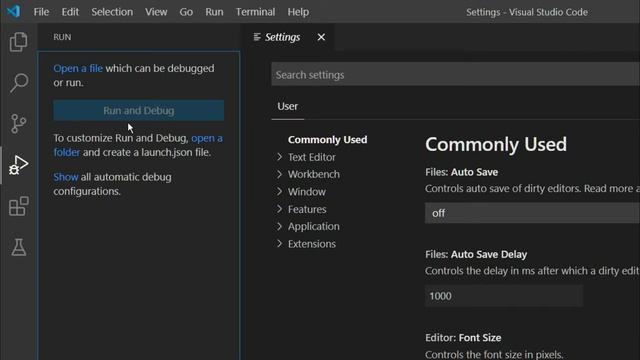
Task: Open the Go menu
Action: click(186, 12)
